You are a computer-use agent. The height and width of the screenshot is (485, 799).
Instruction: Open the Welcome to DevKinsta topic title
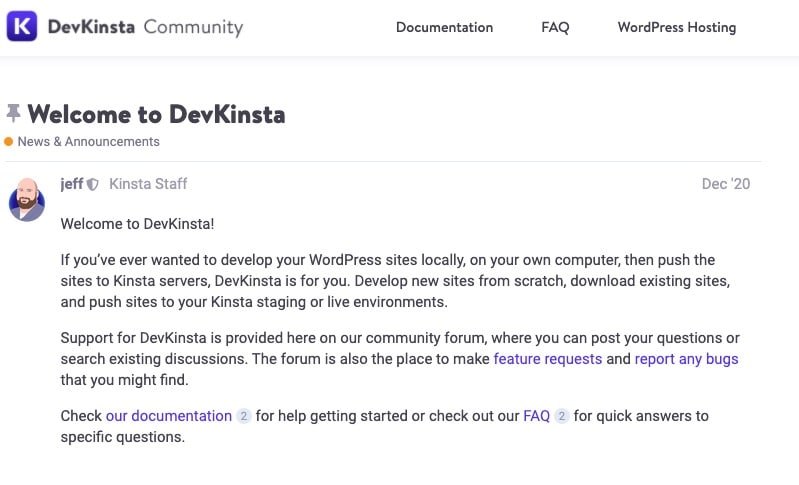tap(156, 114)
